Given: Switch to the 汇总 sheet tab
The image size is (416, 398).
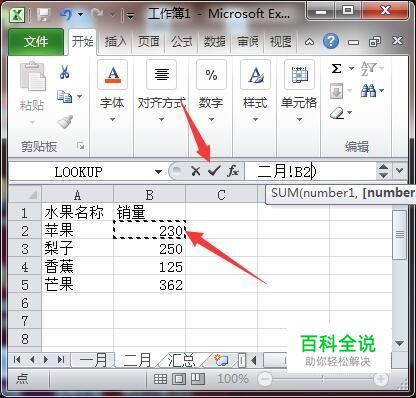Looking at the screenshot, I should (x=181, y=360).
